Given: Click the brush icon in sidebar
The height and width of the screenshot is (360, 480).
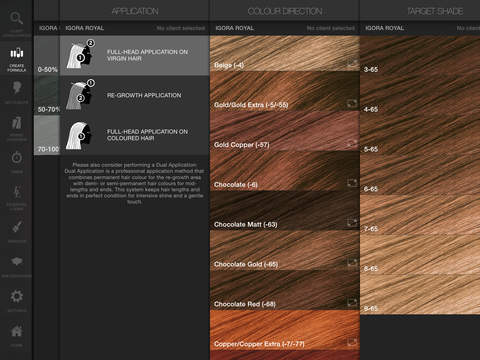Looking at the screenshot, I should 17,227.
